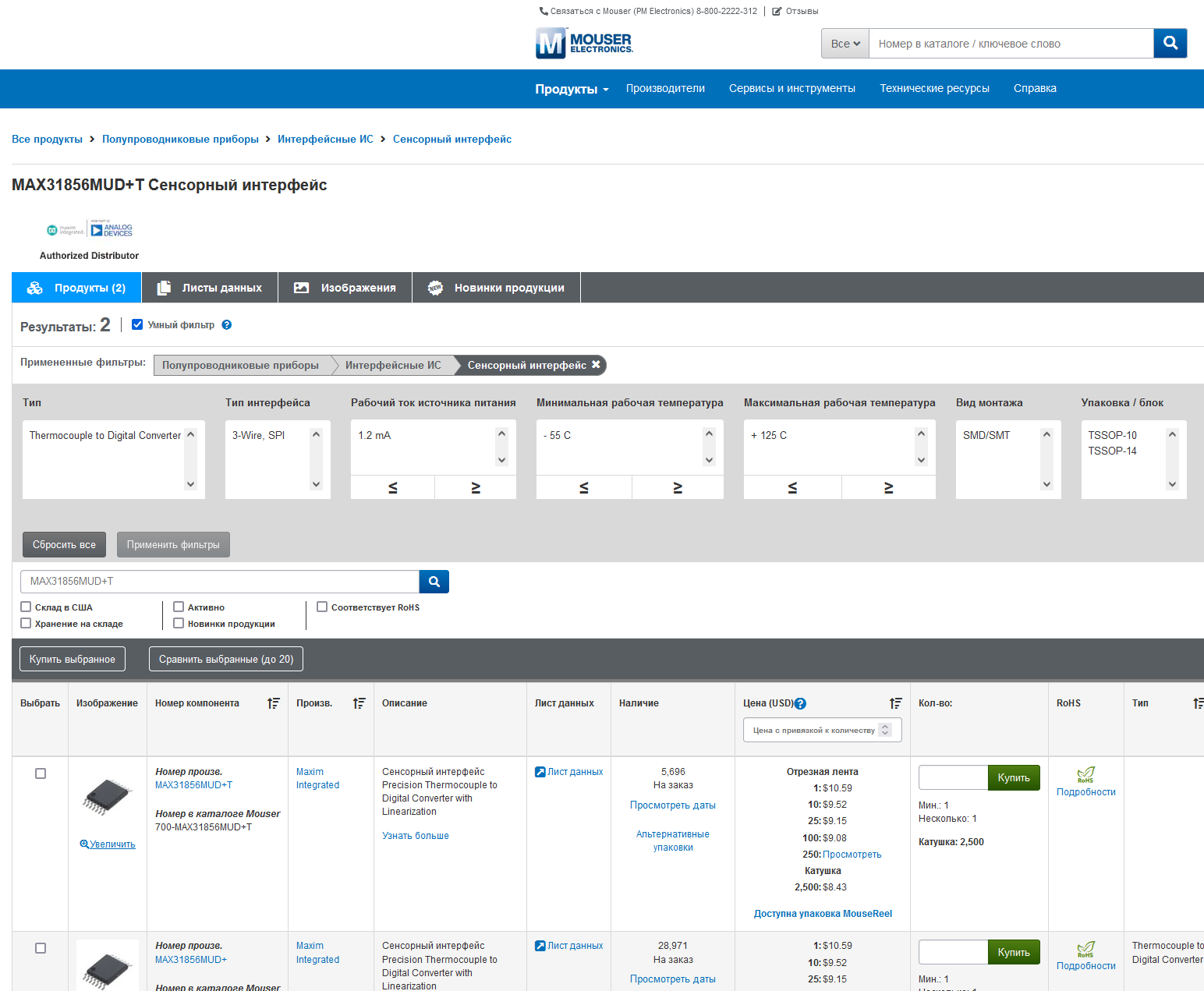Viewport: 1204px width, 991px height.
Task: Click Сравнить выбранные (до 20) button
Action: click(x=226, y=660)
